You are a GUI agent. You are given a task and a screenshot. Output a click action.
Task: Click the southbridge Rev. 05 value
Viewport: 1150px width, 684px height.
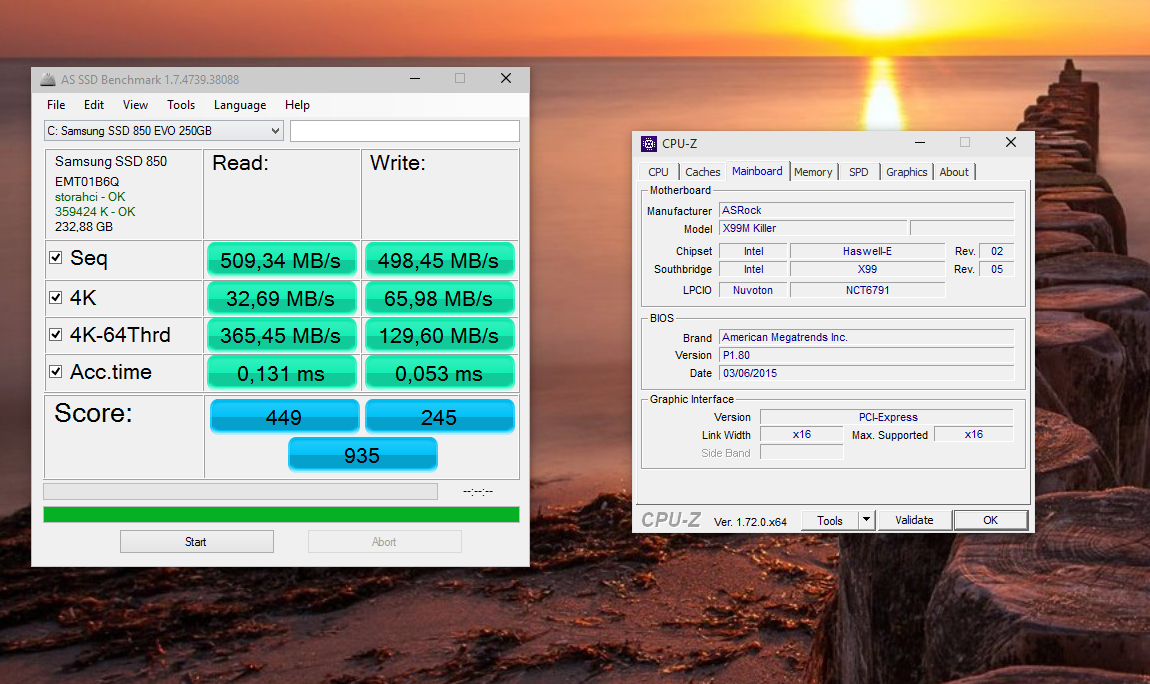pyautogui.click(x=997, y=269)
